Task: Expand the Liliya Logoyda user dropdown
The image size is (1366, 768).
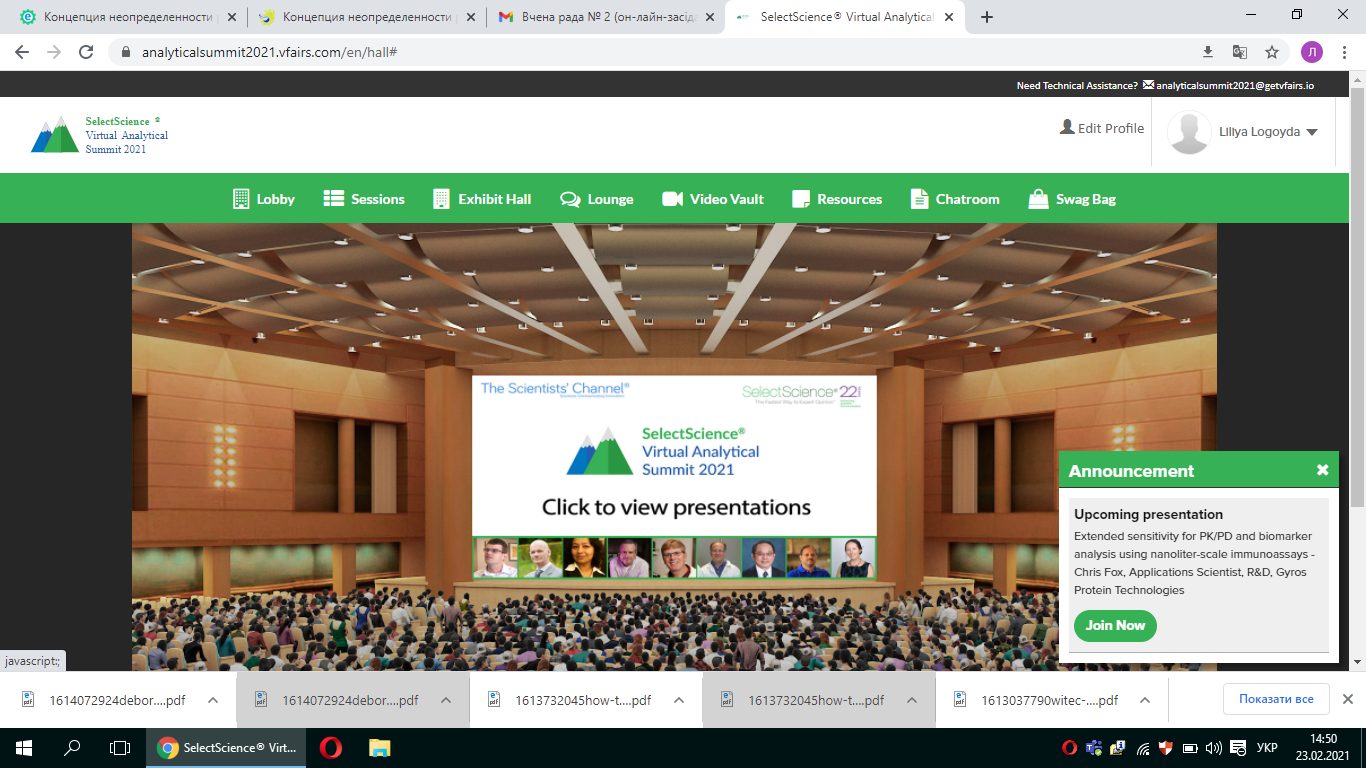Action: 1311,132
